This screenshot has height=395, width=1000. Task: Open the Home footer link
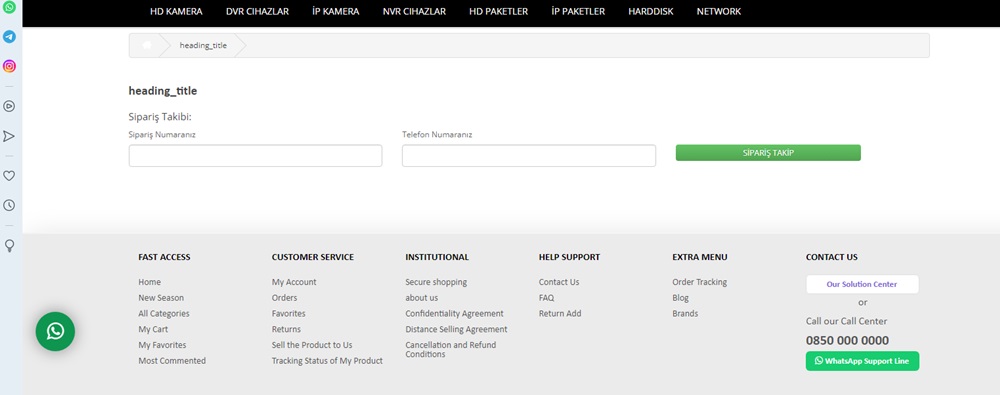(149, 282)
